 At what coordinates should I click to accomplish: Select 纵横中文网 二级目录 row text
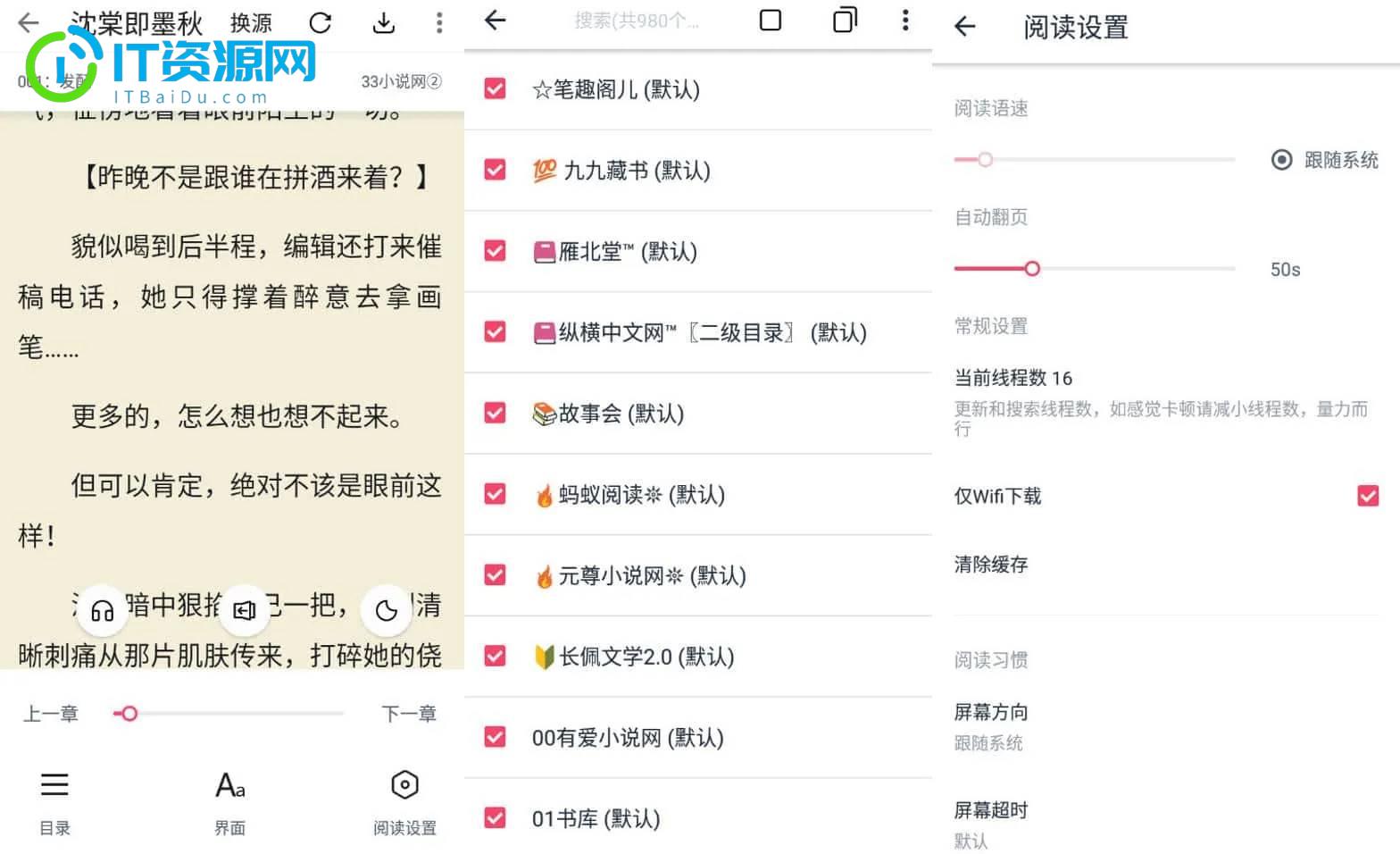point(700,333)
